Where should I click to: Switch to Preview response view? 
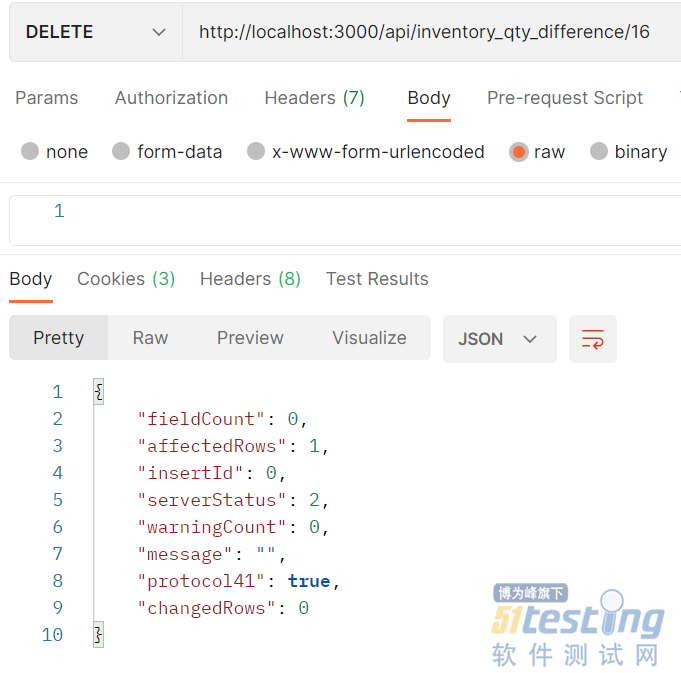point(250,338)
